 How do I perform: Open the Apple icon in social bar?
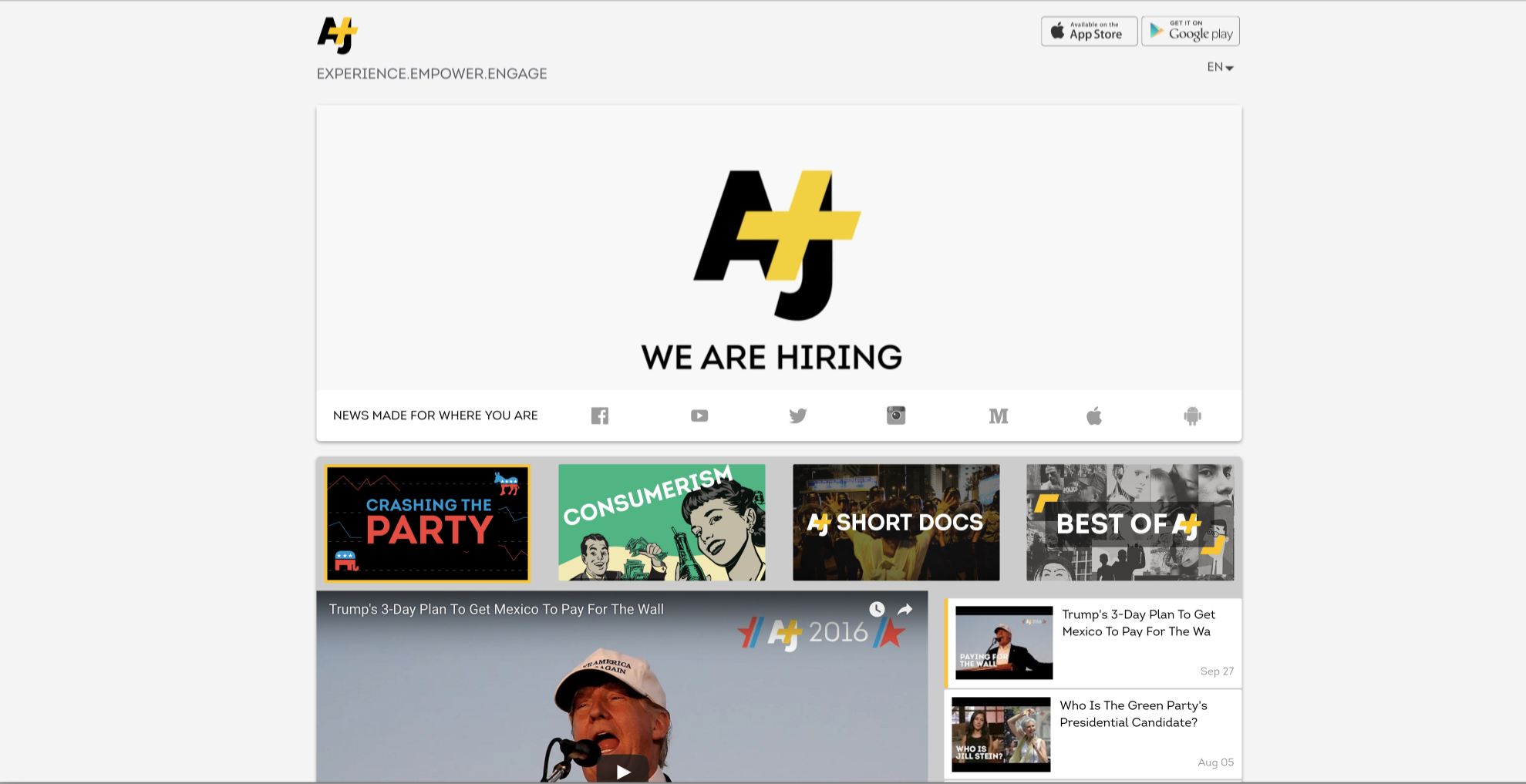click(x=1094, y=416)
